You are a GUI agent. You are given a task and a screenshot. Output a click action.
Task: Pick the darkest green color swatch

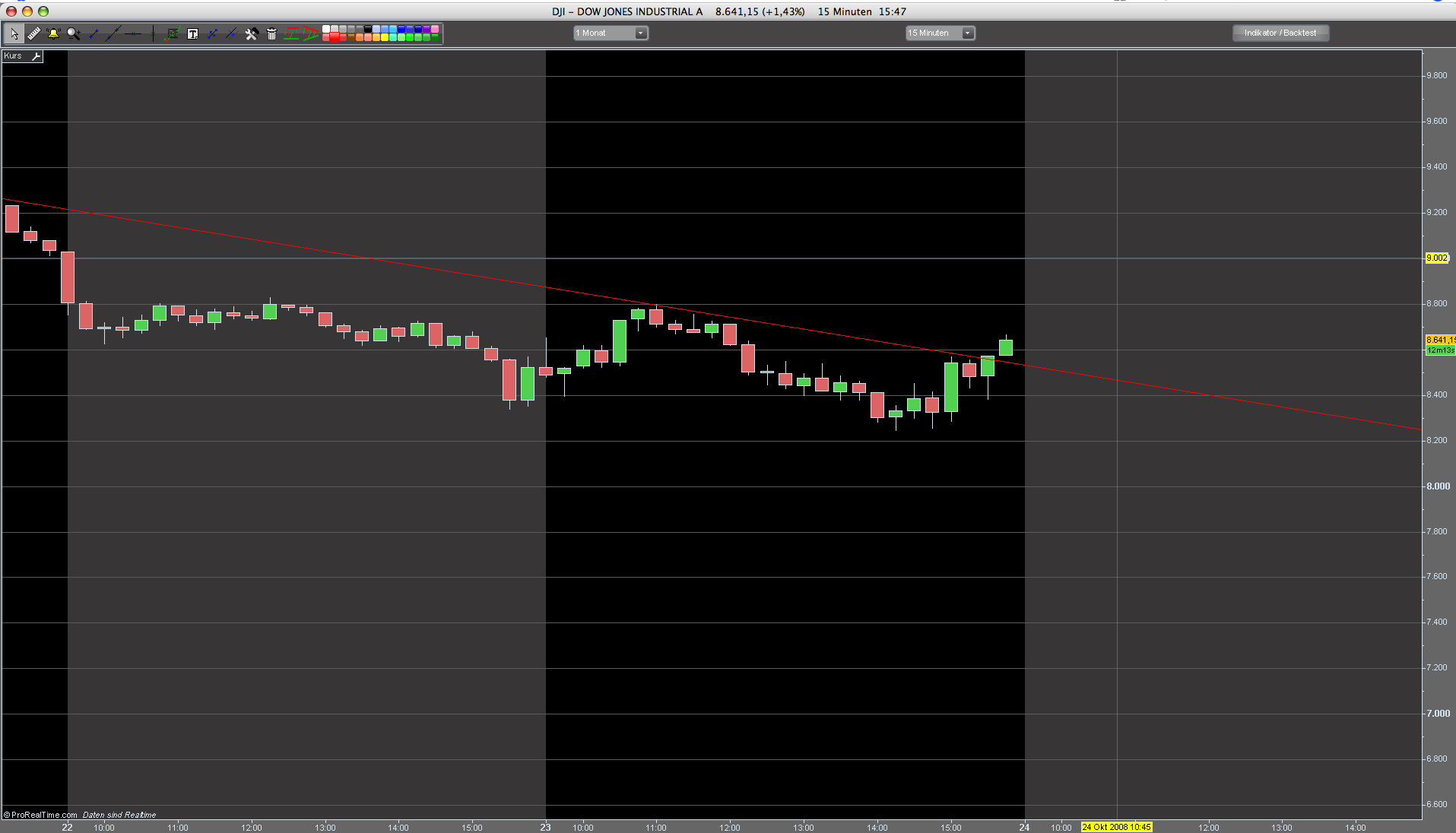436,37
